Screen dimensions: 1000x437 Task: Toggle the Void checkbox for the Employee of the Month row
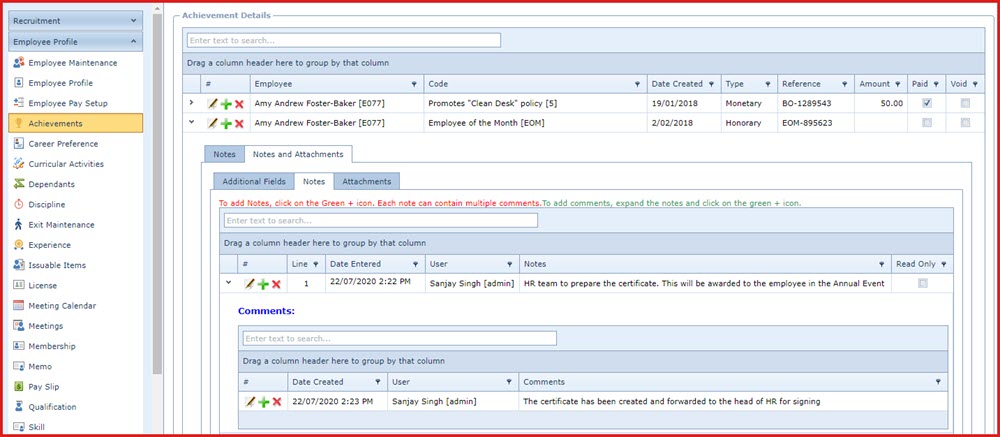pos(965,123)
